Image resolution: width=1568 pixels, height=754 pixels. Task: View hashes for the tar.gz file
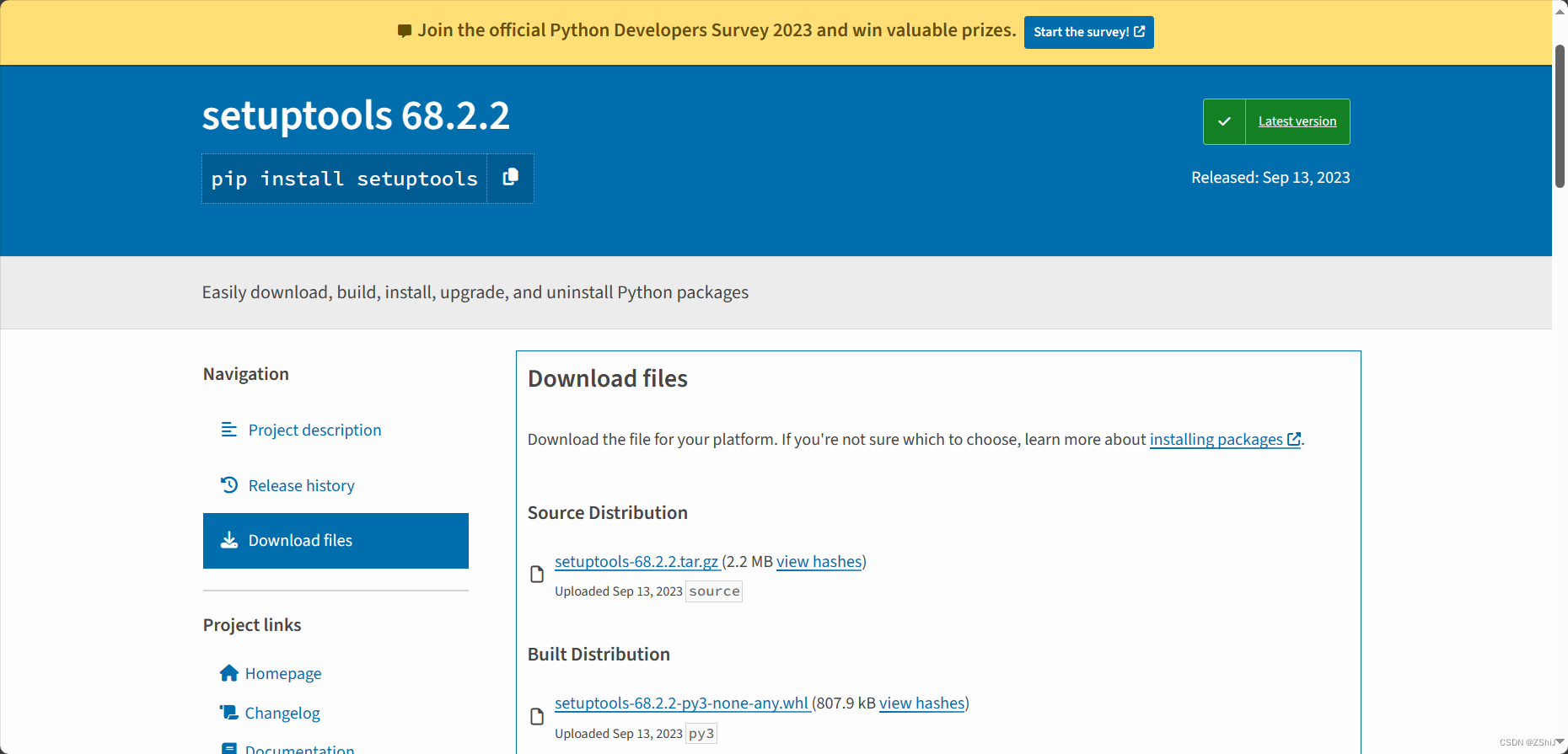(x=819, y=561)
